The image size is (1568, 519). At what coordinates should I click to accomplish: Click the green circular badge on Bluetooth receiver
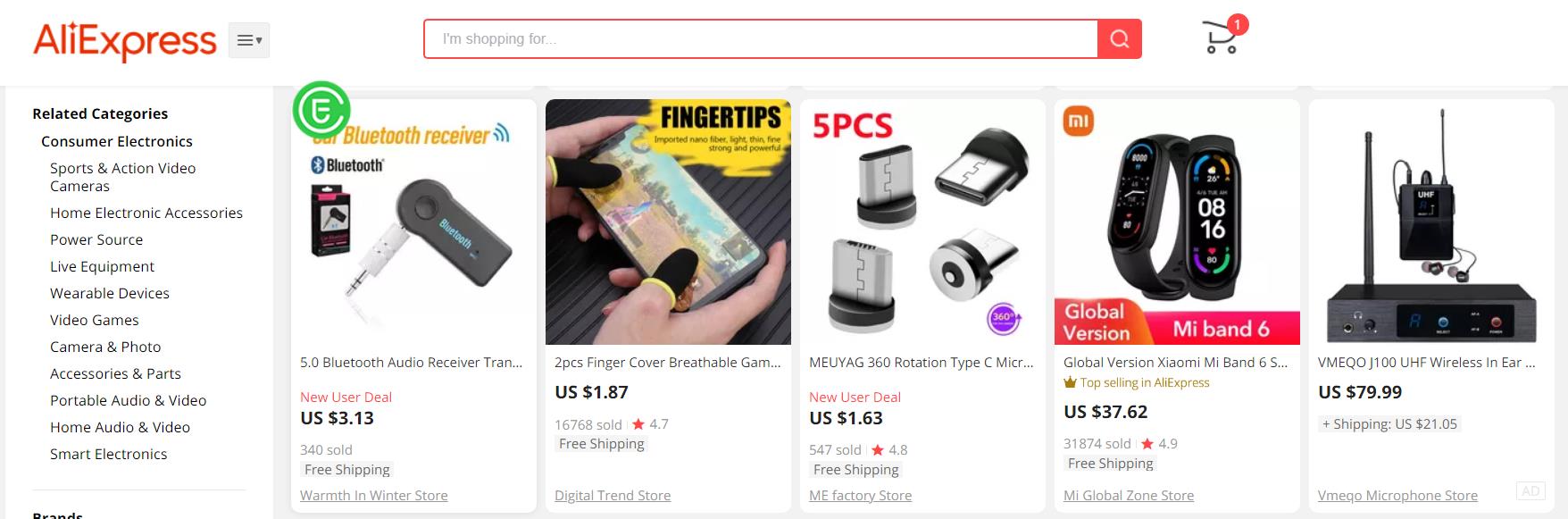(321, 109)
